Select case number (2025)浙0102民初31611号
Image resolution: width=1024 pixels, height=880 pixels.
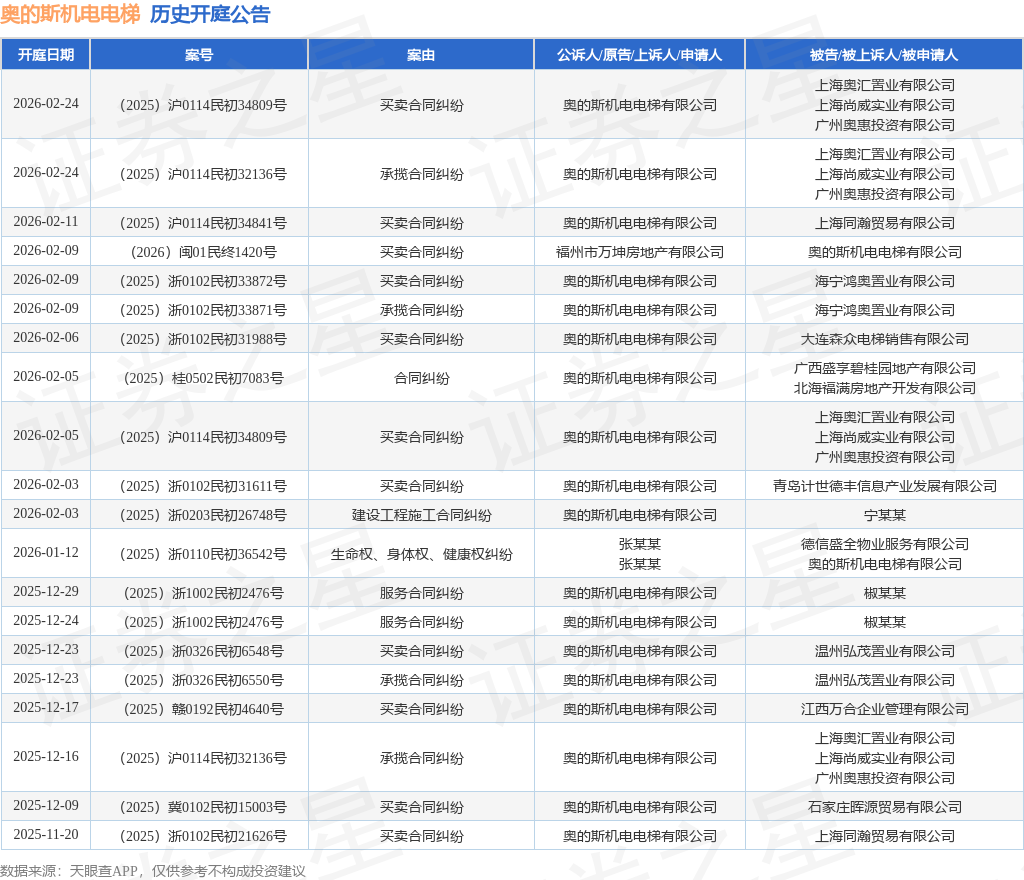(203, 486)
